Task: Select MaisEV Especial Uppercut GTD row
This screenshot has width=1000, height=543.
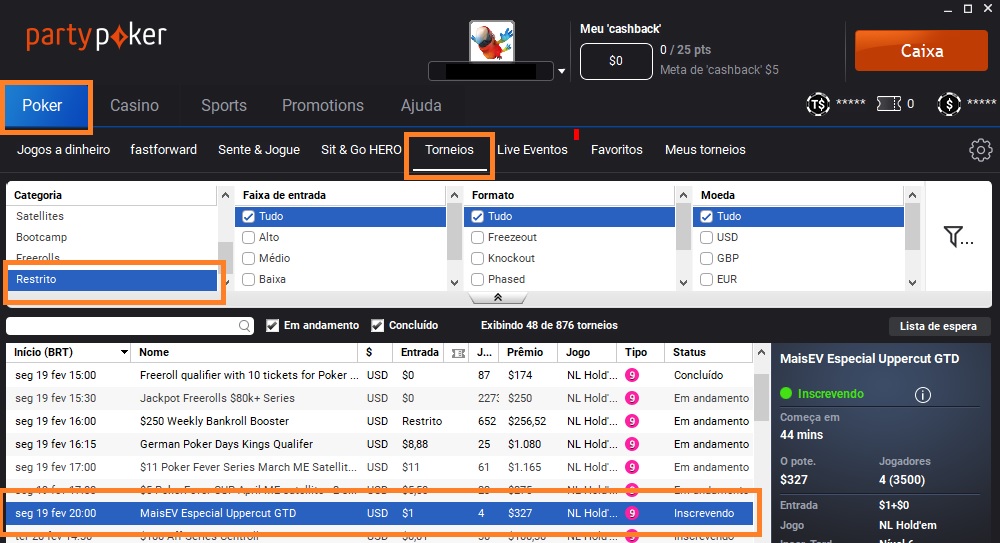Action: [379, 513]
